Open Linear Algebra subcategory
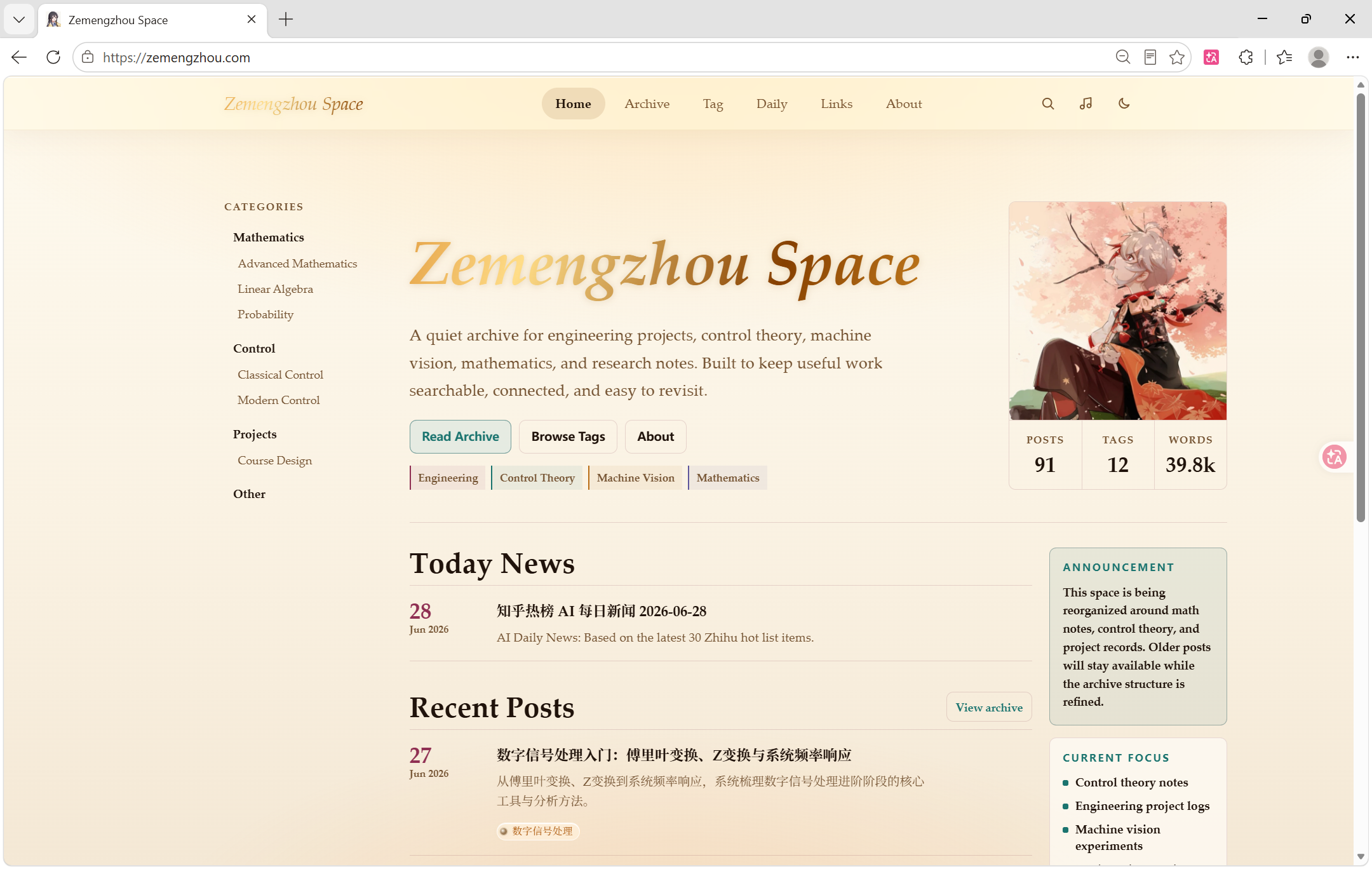The image size is (1372, 869). (x=275, y=289)
